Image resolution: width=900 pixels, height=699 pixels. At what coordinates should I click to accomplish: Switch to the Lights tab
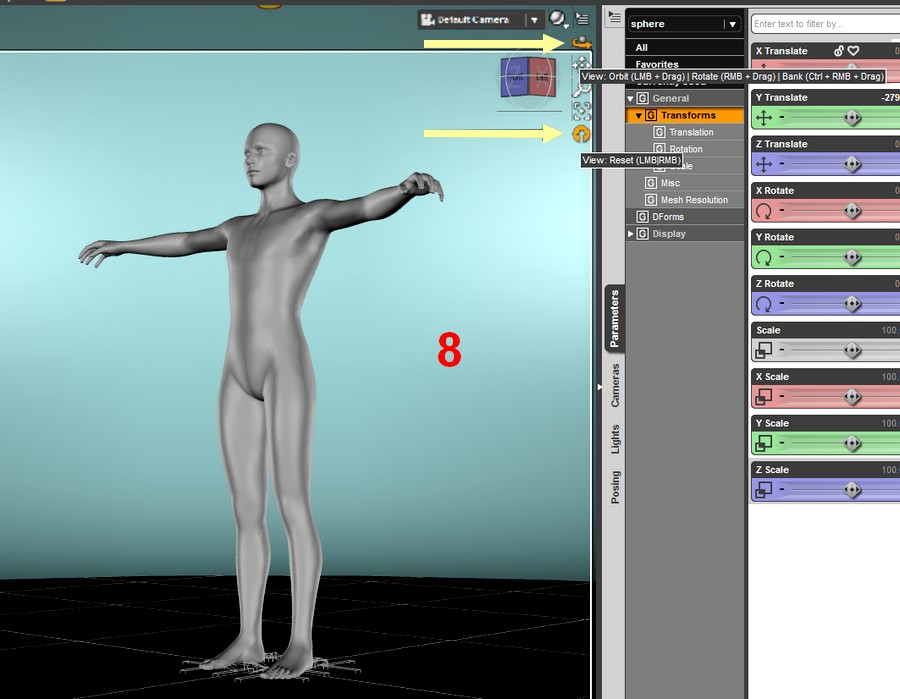click(615, 439)
